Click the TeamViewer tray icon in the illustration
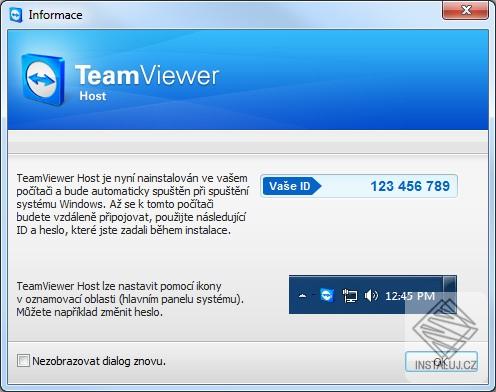Viewport: 496px width, 392px height. pyautogui.click(x=327, y=296)
